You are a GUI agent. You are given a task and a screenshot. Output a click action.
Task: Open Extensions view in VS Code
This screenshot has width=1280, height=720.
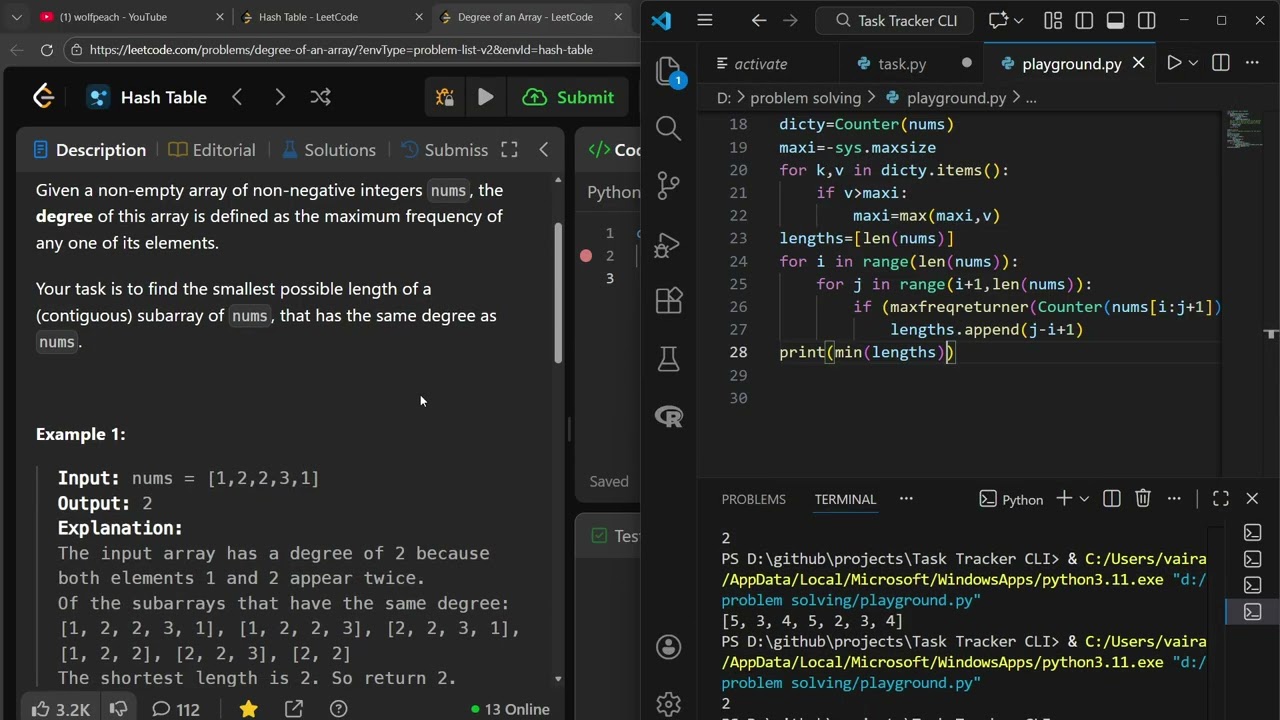click(668, 301)
